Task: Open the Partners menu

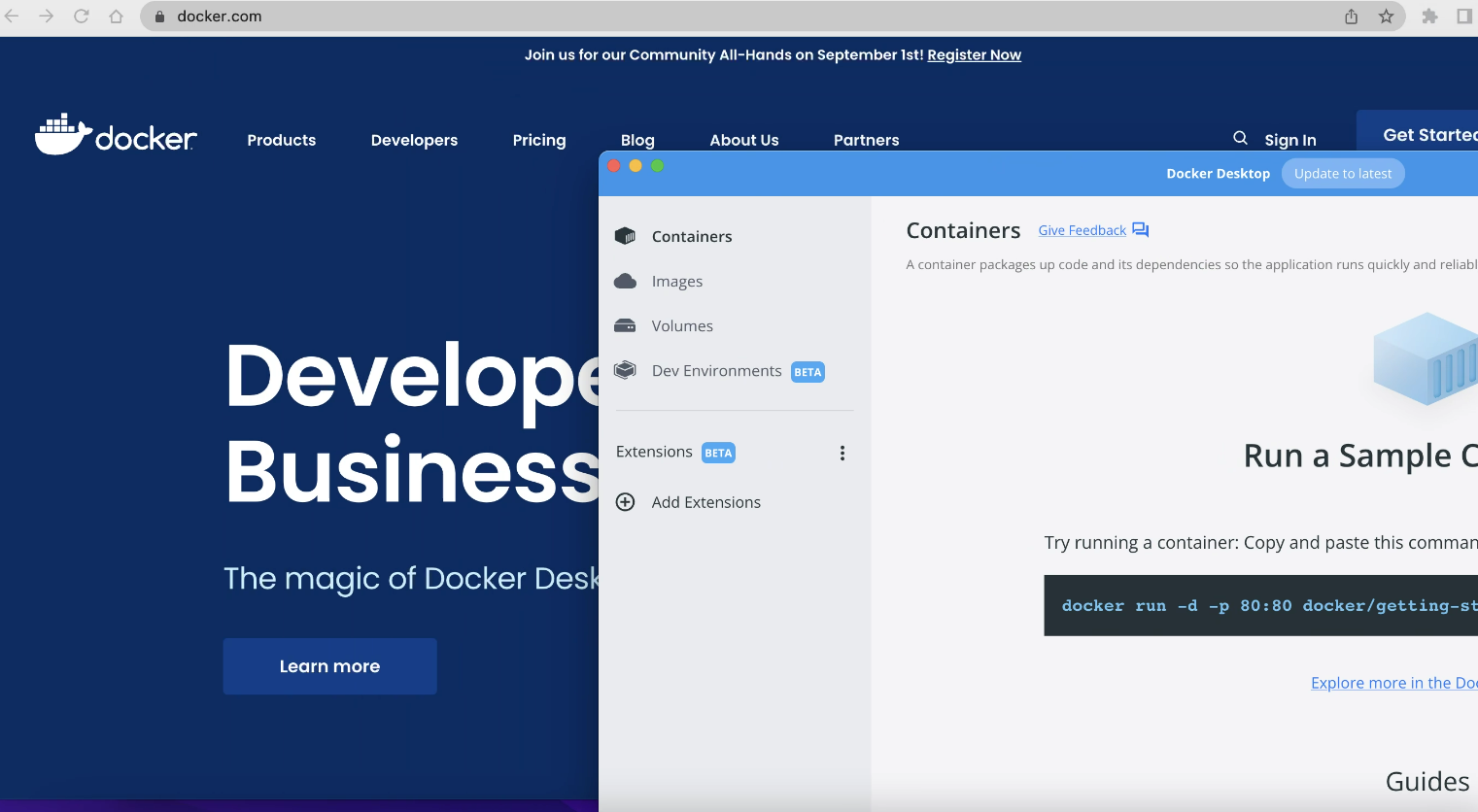Action: pyautogui.click(x=867, y=140)
